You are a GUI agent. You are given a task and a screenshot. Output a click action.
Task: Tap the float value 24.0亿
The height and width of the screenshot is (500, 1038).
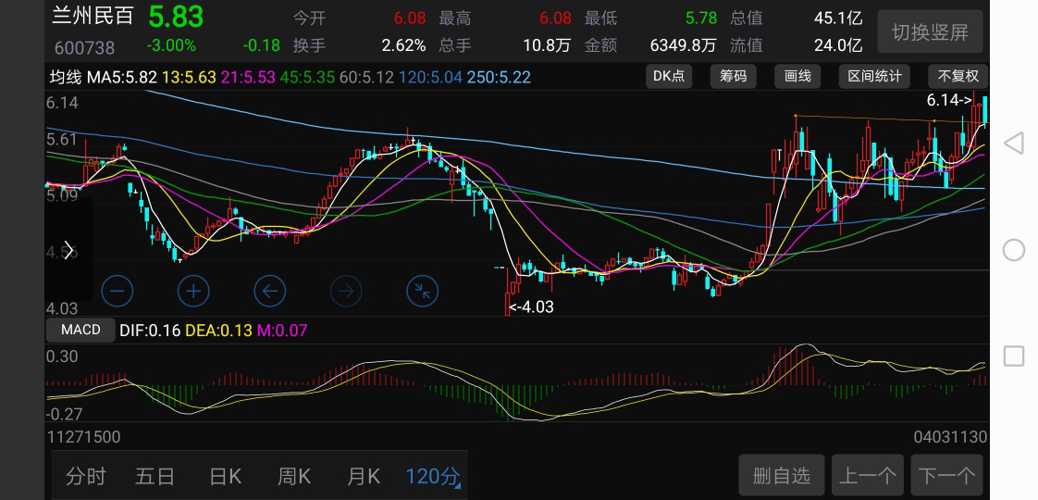[x=838, y=46]
